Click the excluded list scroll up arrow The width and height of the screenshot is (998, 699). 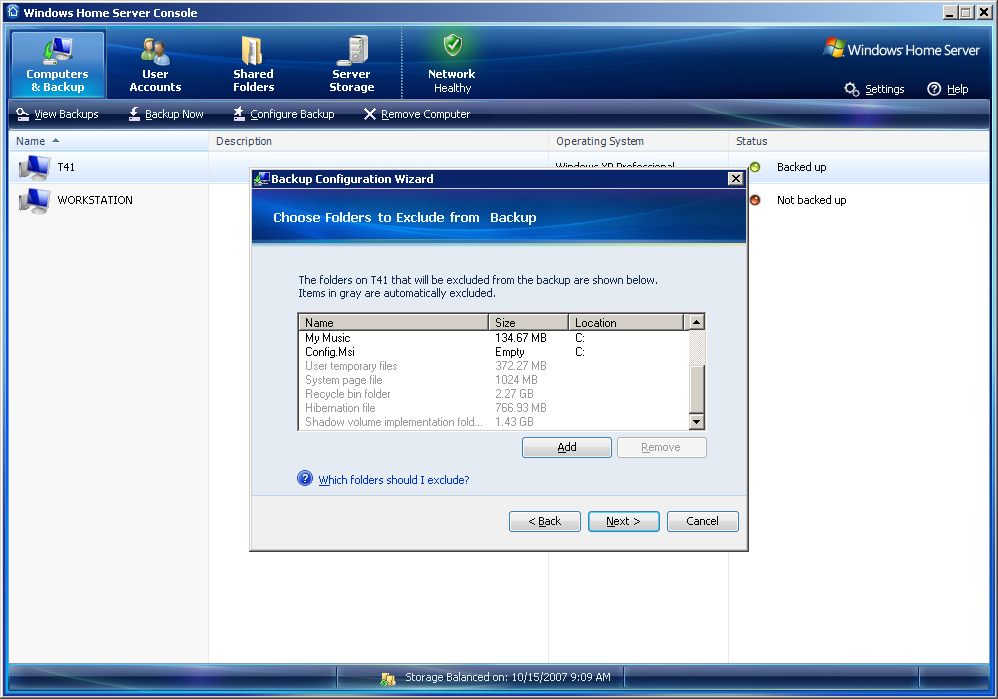tap(697, 322)
